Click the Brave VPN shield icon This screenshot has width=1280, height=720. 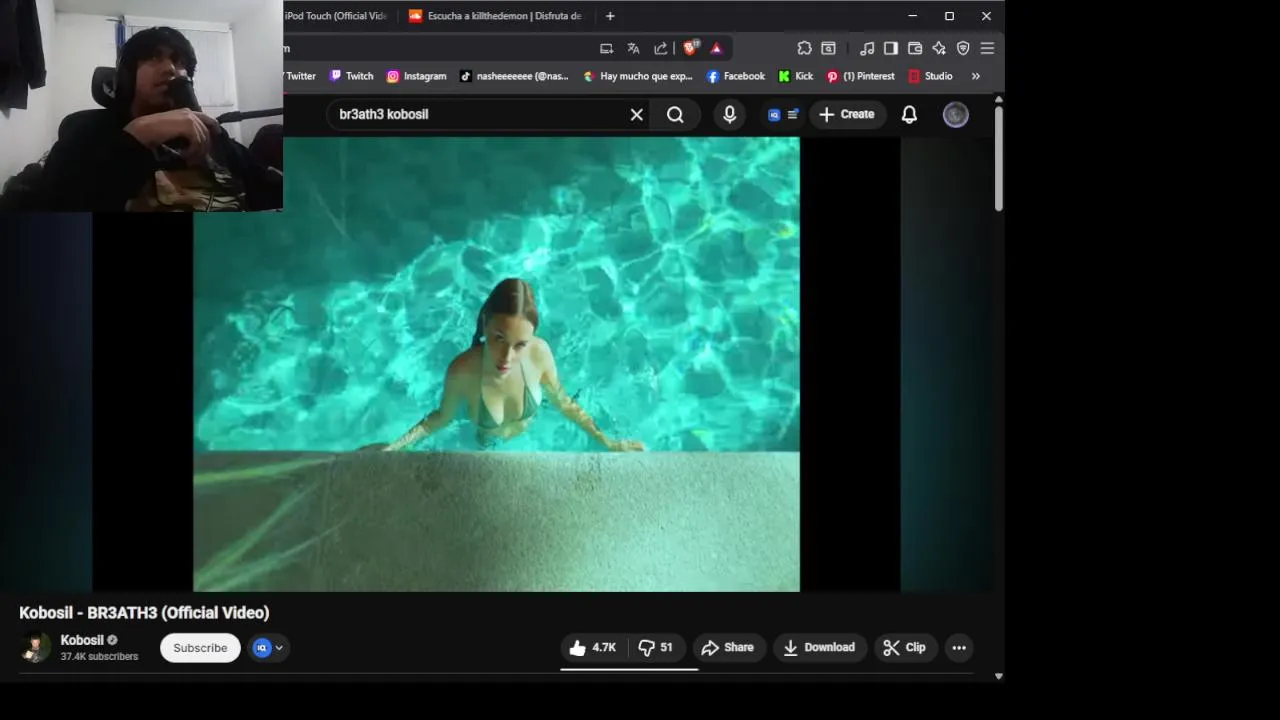coord(963,48)
